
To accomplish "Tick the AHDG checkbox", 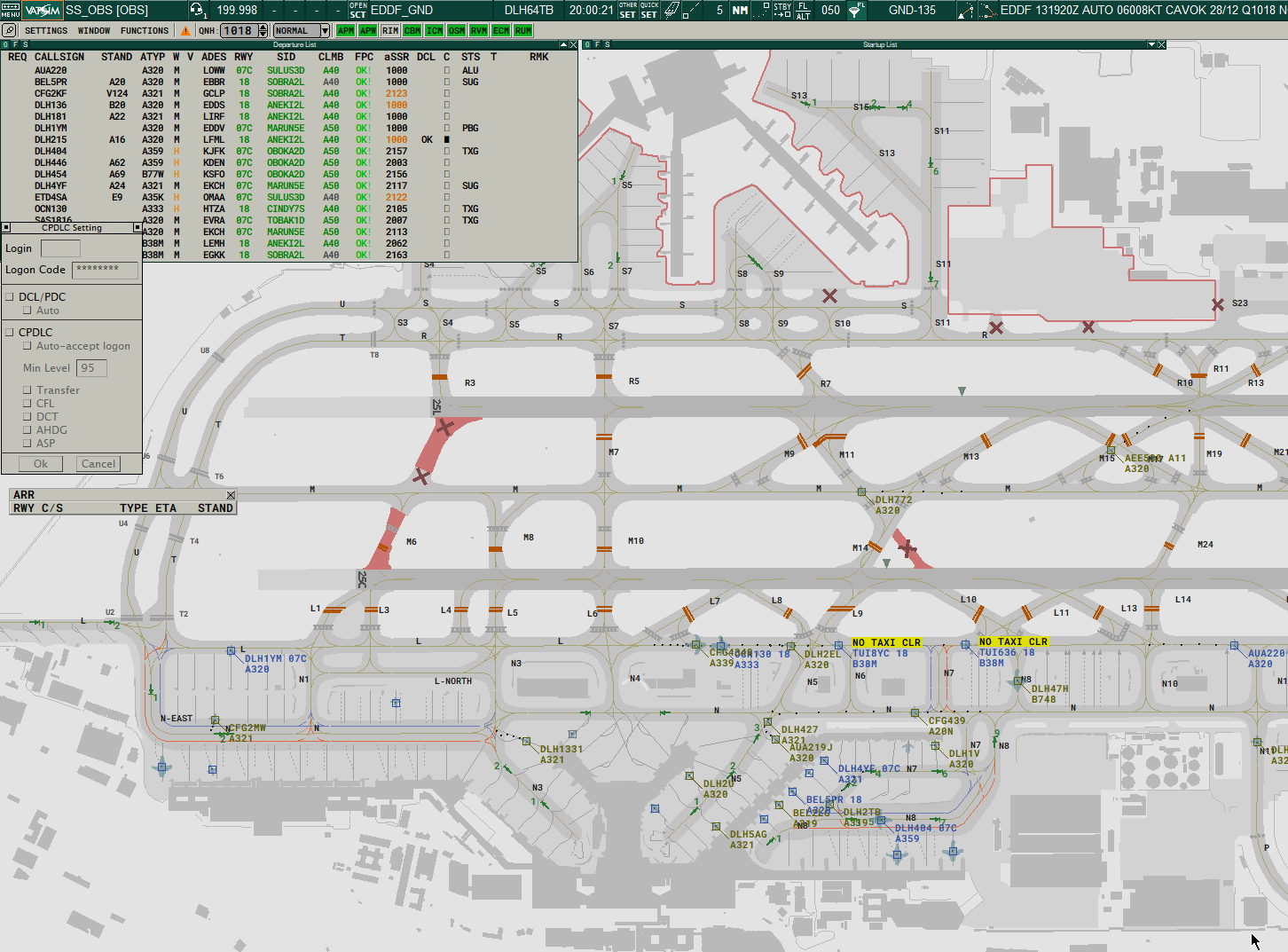I will click(x=27, y=430).
